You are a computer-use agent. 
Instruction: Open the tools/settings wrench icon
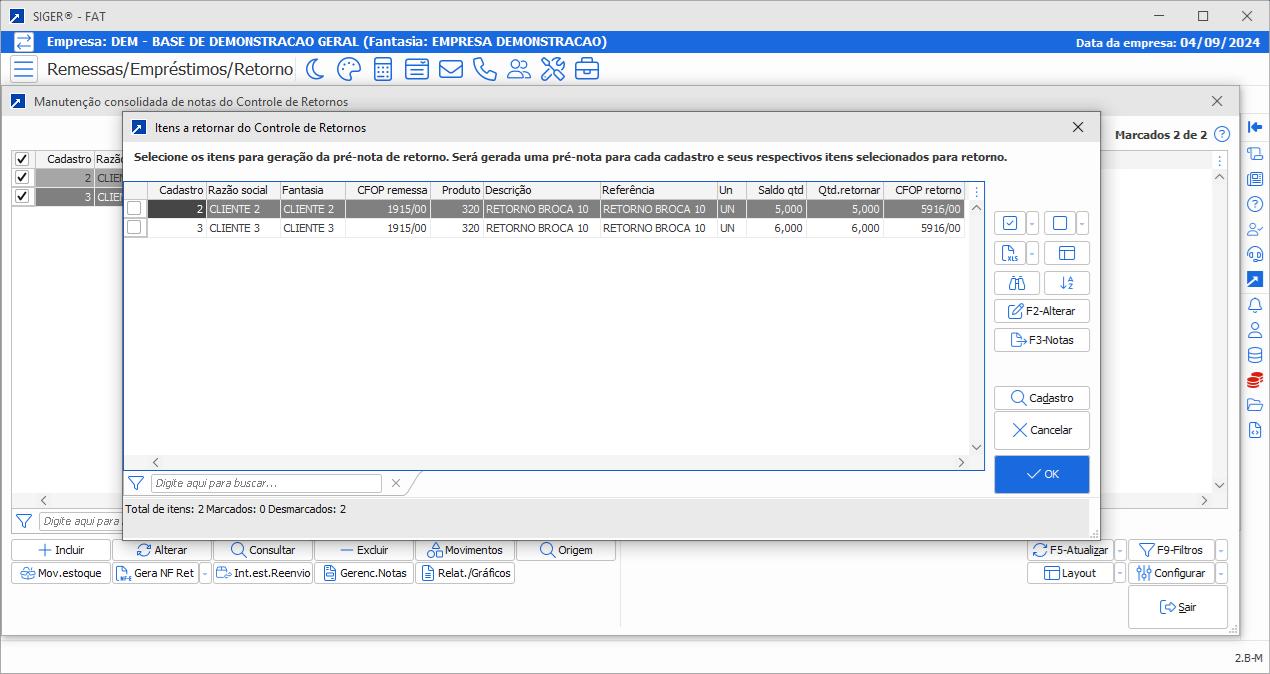point(552,70)
